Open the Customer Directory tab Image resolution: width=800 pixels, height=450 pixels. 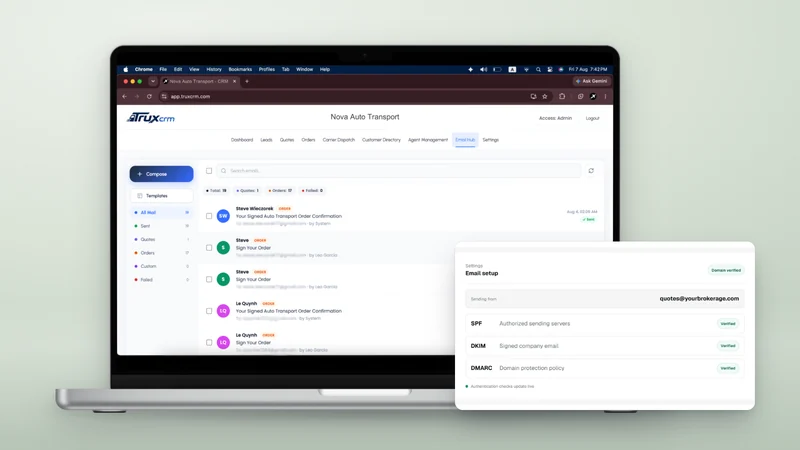pyautogui.click(x=381, y=140)
